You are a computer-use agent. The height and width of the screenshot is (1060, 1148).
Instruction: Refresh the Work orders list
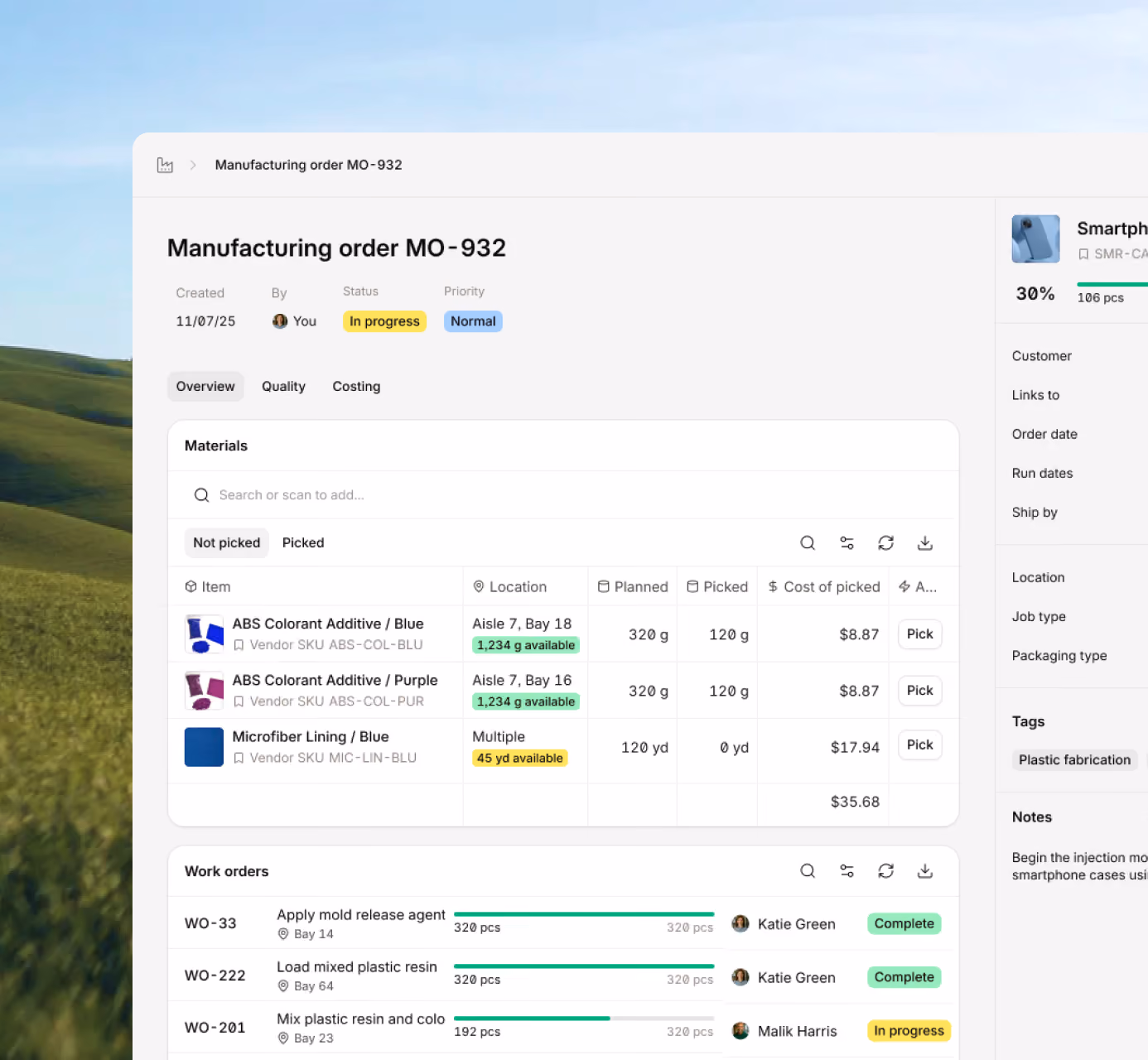click(886, 871)
